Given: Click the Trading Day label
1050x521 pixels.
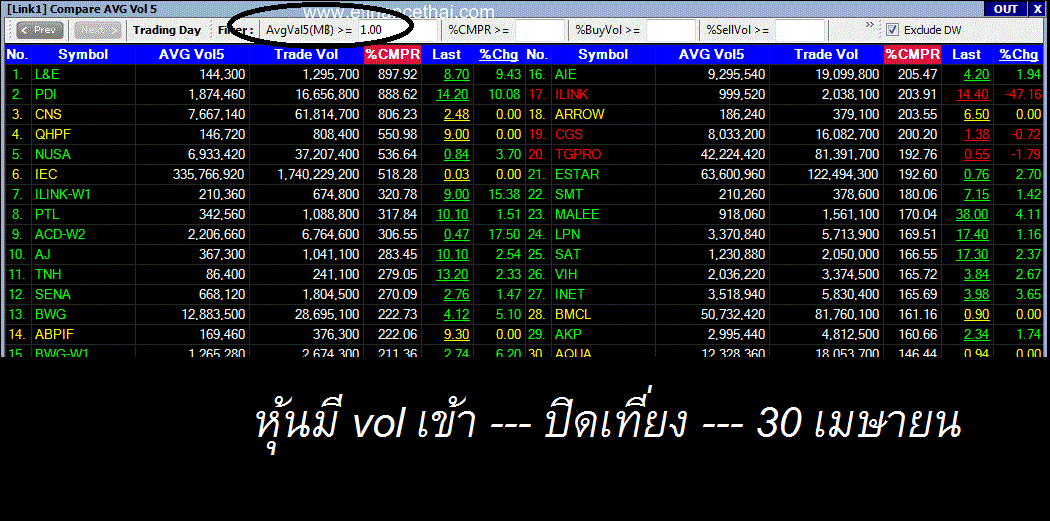Looking at the screenshot, I should (167, 30).
